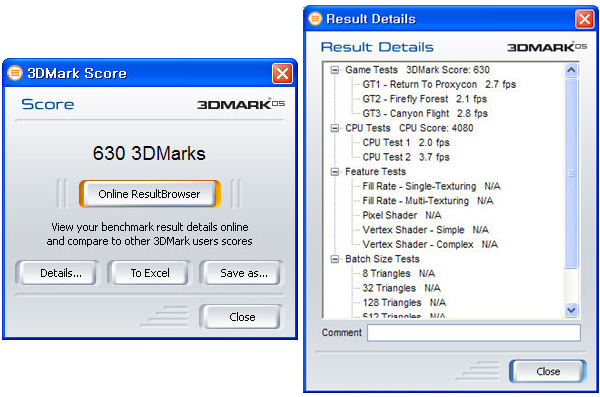Viewport: 600px width, 397px height.
Task: Click the Result Details title bar icon
Action: pos(315,18)
